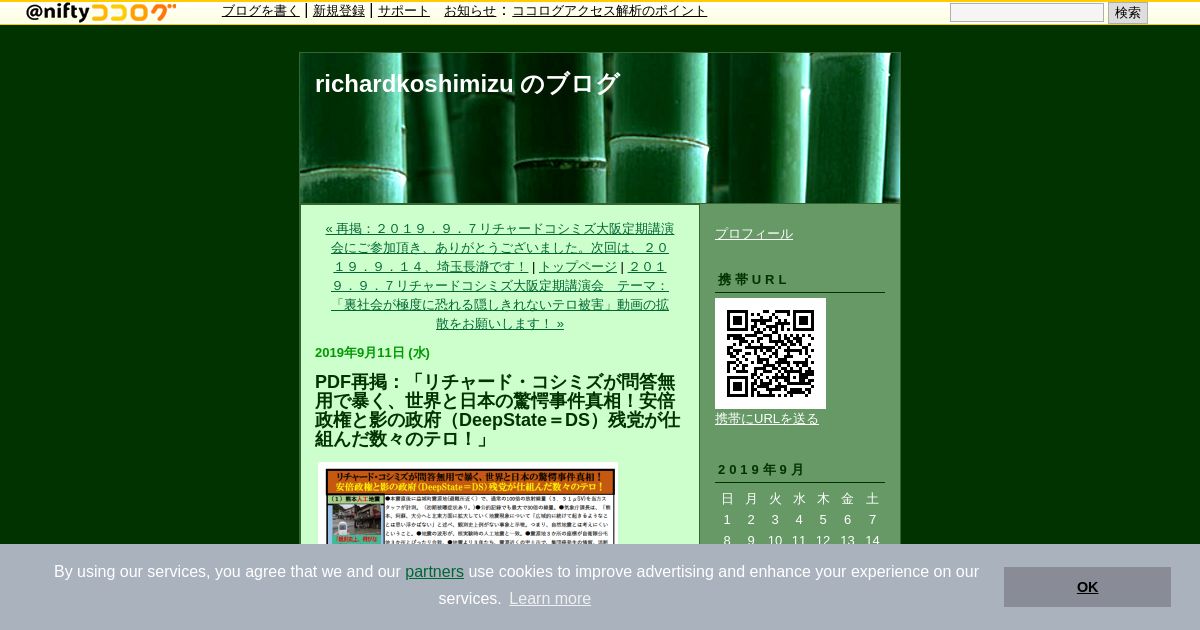Open the post title PDF再掲
1200x630 pixels.
[498, 410]
